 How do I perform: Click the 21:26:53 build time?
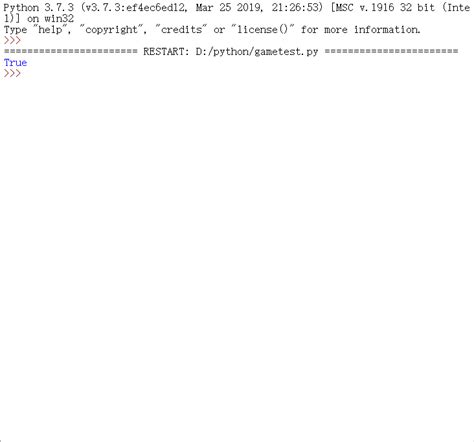coord(295,7)
